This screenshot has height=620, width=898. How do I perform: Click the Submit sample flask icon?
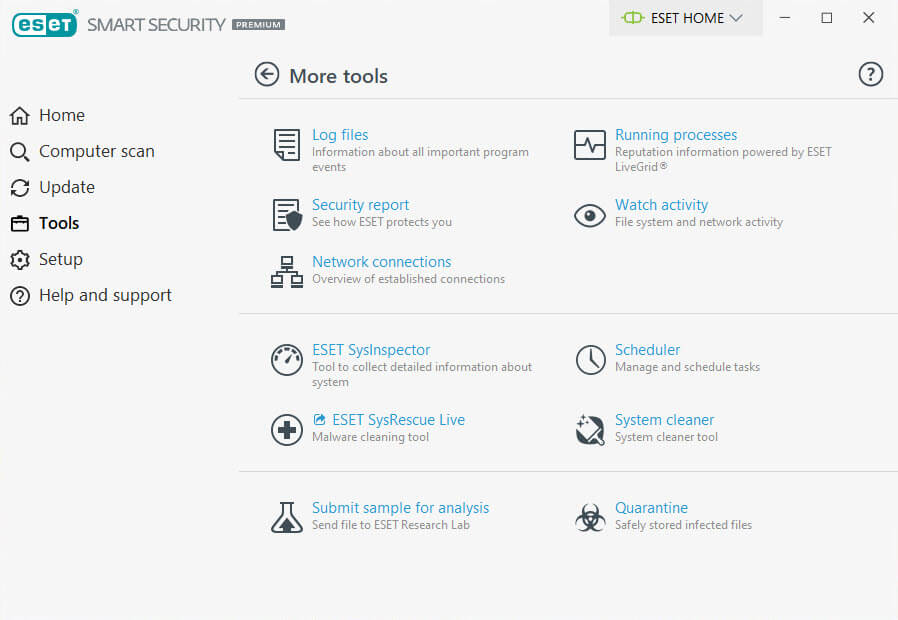[x=287, y=518]
